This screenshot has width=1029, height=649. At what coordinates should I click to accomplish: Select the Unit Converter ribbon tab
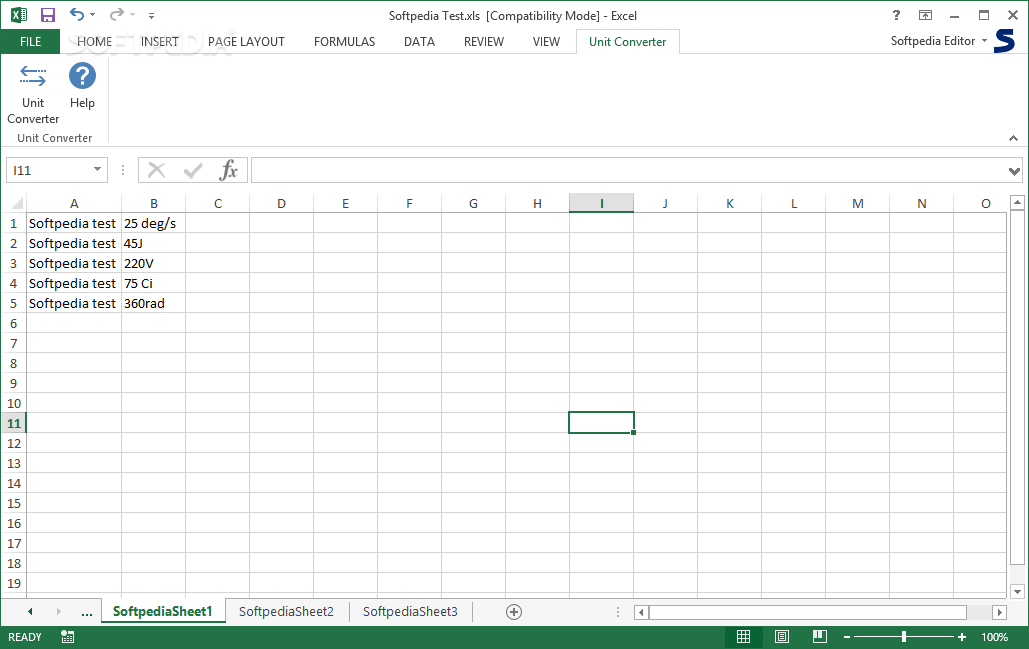click(x=627, y=41)
